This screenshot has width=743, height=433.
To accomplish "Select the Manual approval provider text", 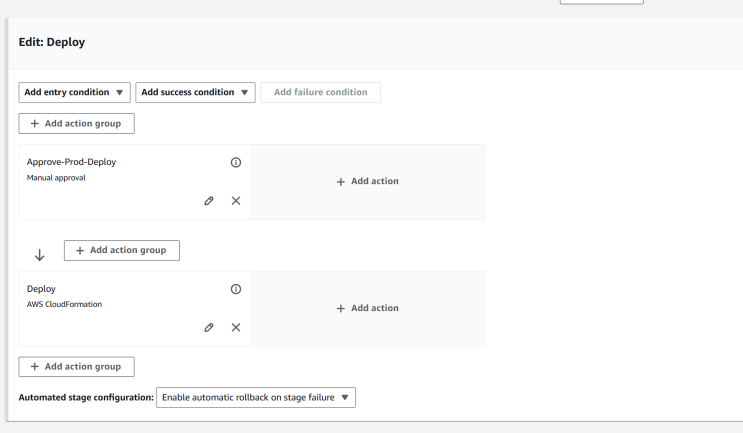I will 56,178.
